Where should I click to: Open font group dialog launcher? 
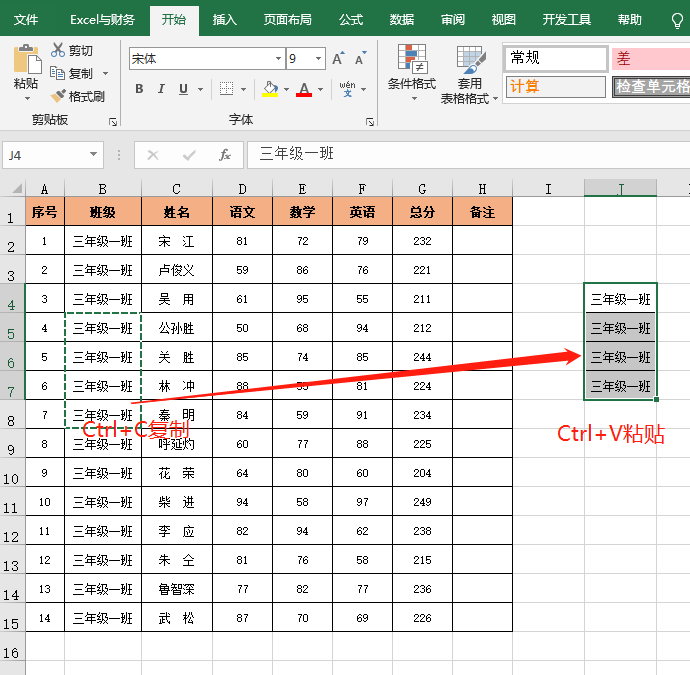(370, 122)
